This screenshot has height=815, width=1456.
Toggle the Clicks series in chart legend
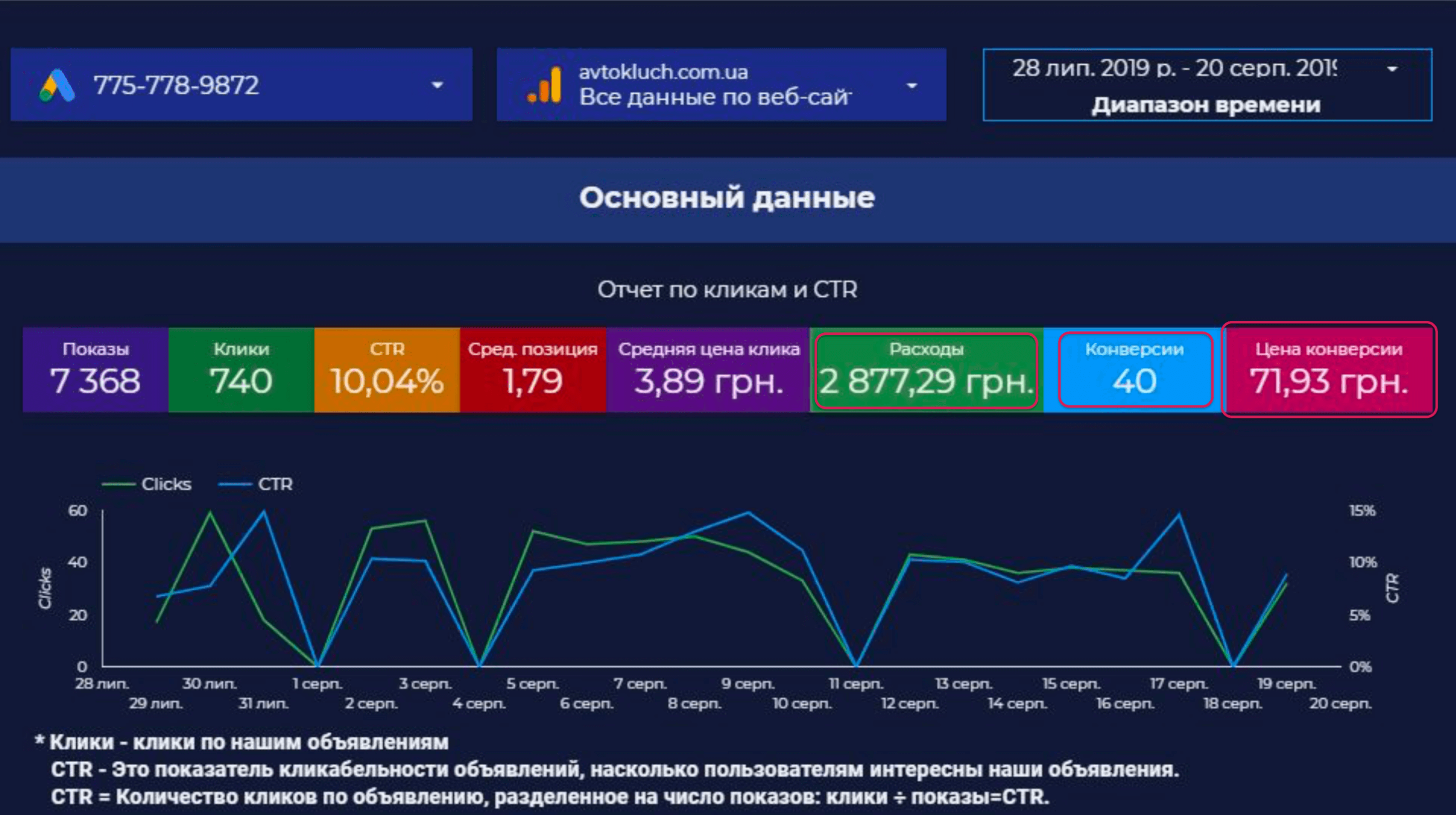pyautogui.click(x=165, y=484)
